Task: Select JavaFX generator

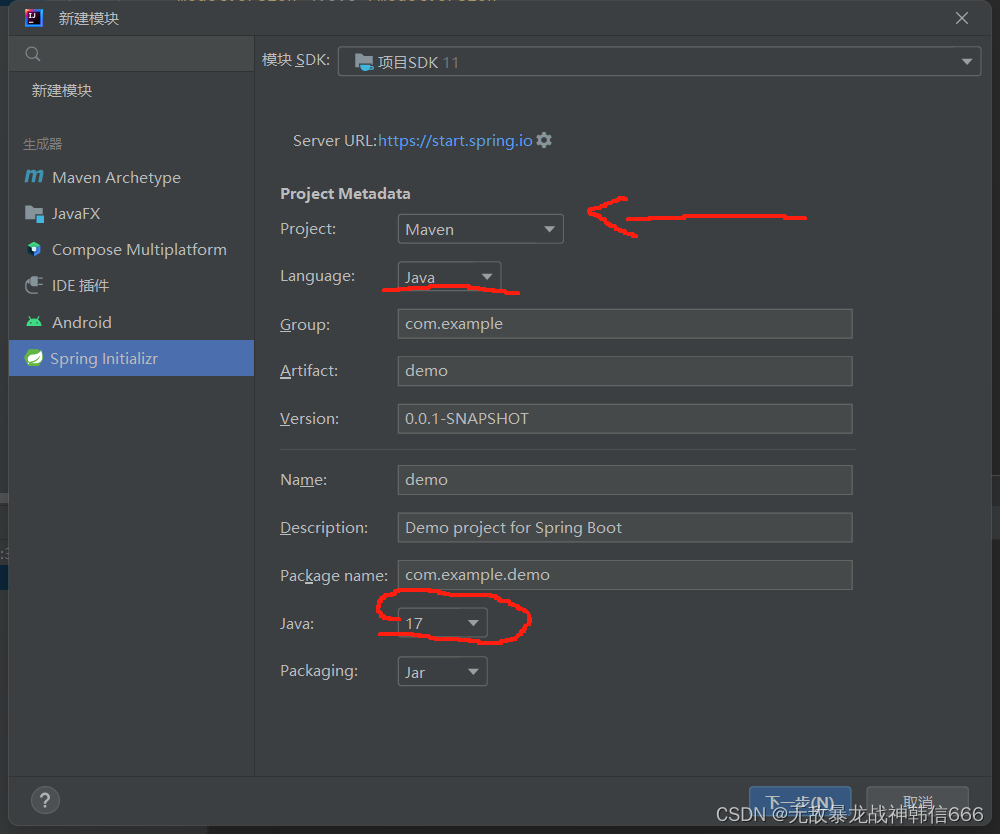Action: tap(131, 214)
